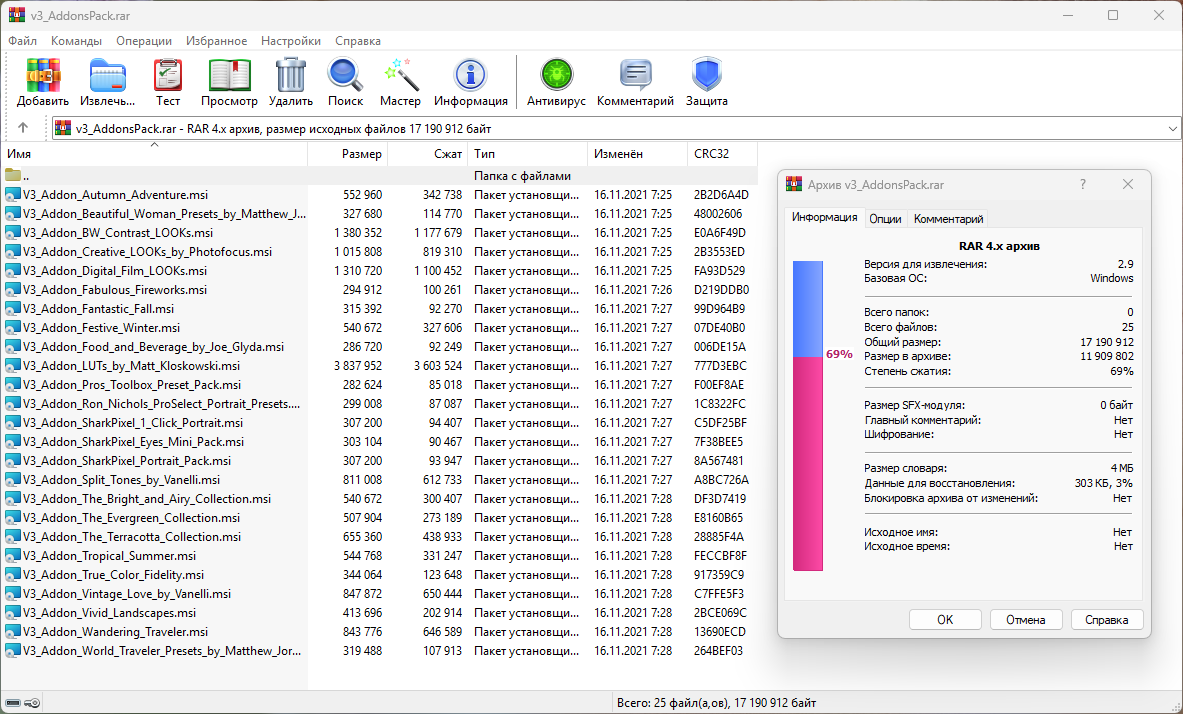
Task: Sort the file list by Имя column
Action: tap(150, 154)
